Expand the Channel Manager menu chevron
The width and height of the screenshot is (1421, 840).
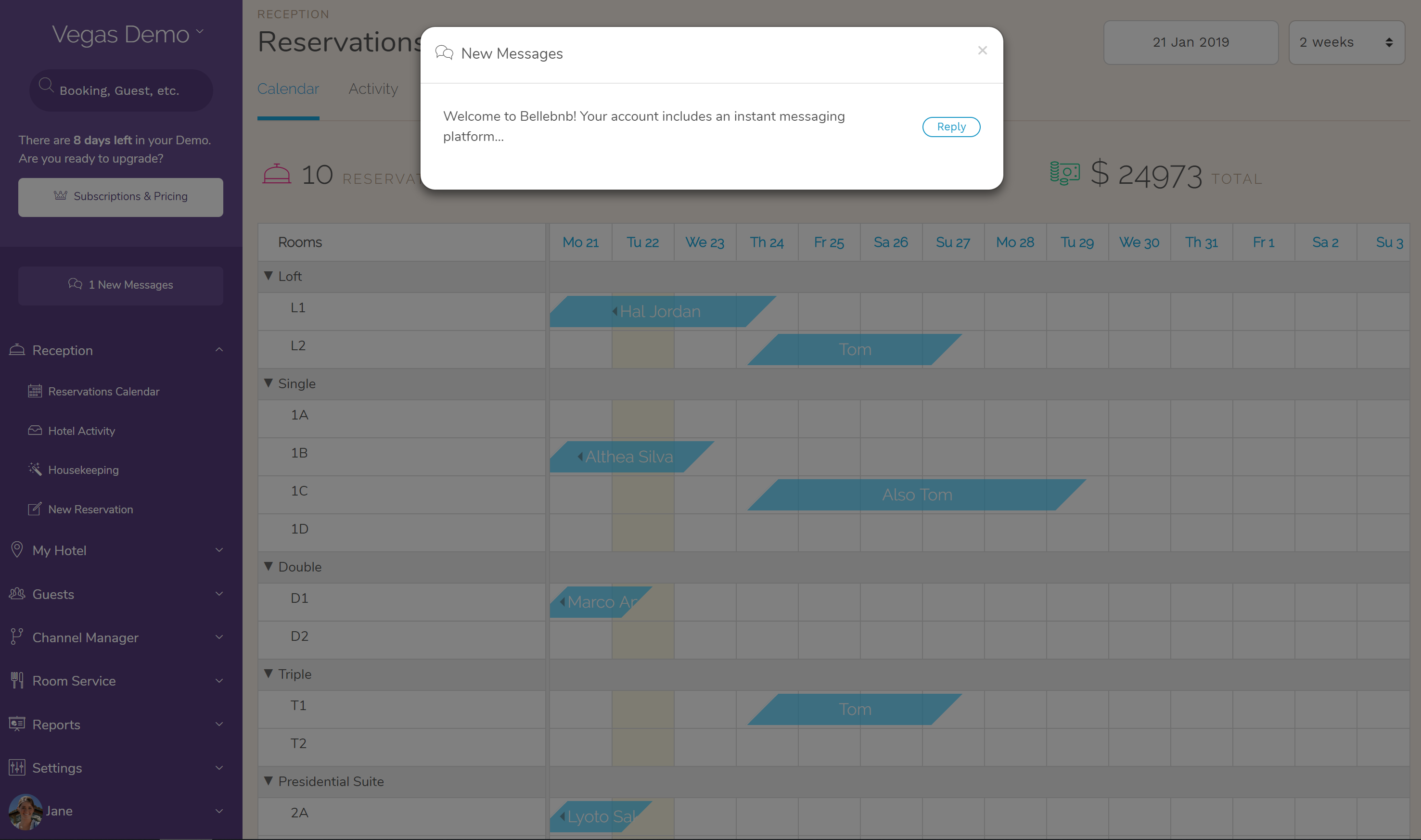219,637
